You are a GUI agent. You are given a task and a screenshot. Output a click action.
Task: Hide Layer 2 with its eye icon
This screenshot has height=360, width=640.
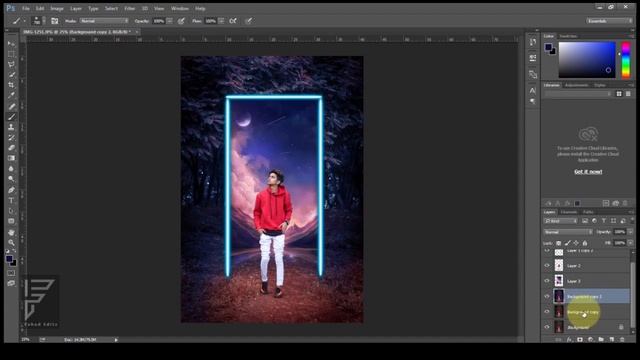point(547,266)
